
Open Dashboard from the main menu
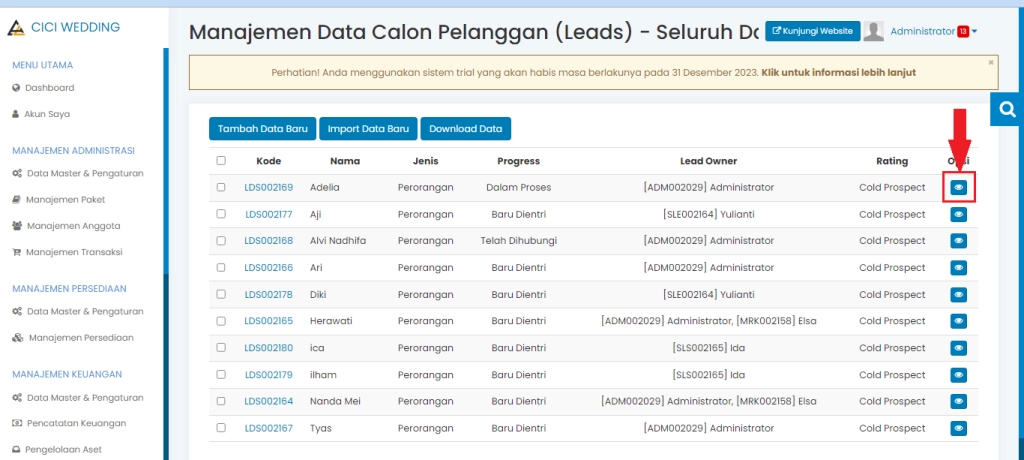point(49,88)
